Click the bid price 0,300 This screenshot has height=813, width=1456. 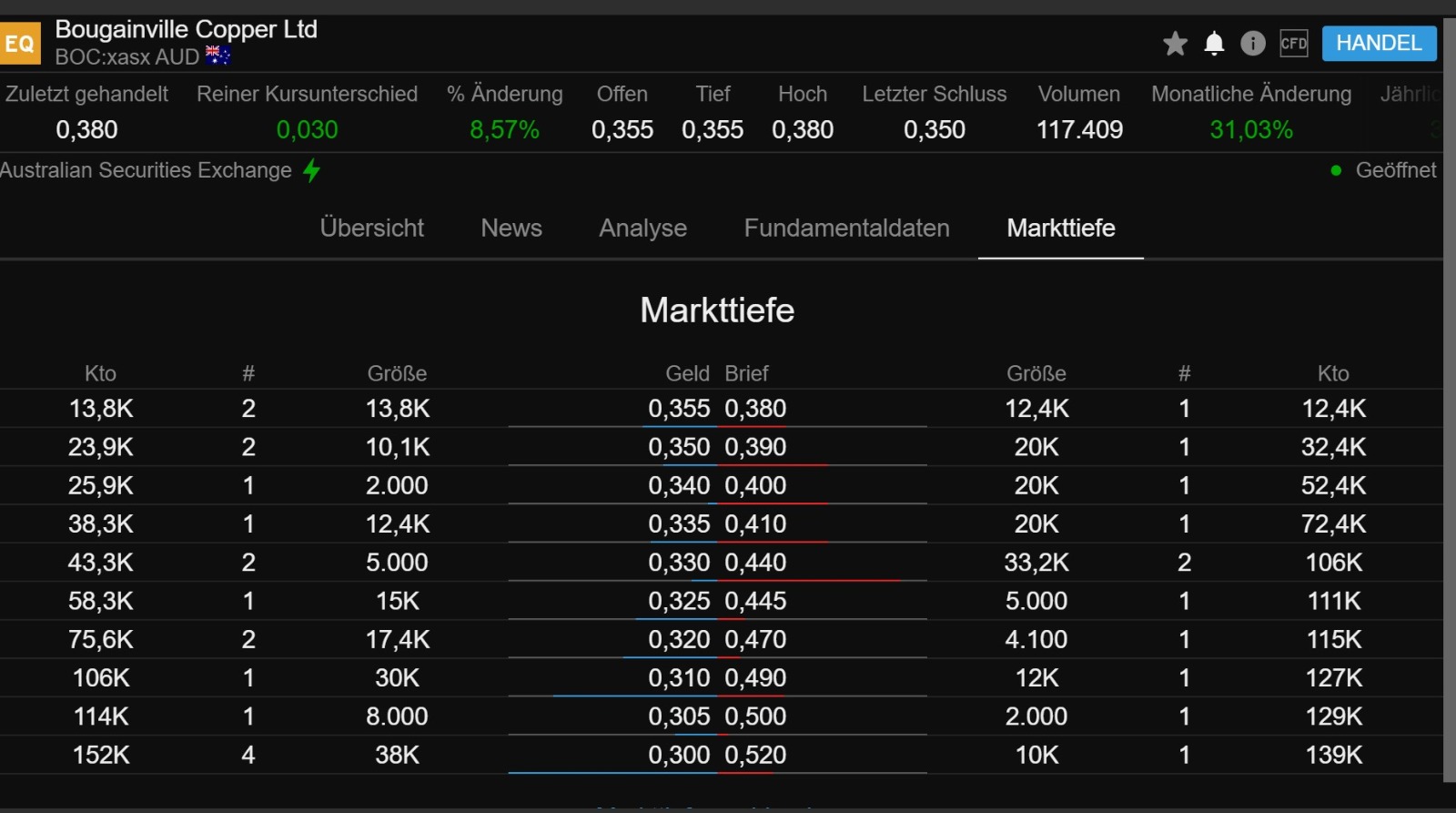pos(679,755)
